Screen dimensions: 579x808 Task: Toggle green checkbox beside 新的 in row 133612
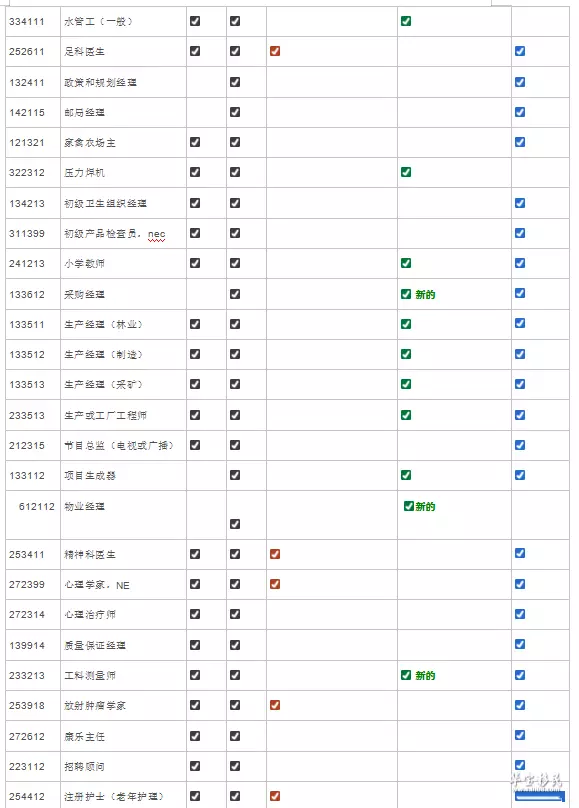pos(406,294)
